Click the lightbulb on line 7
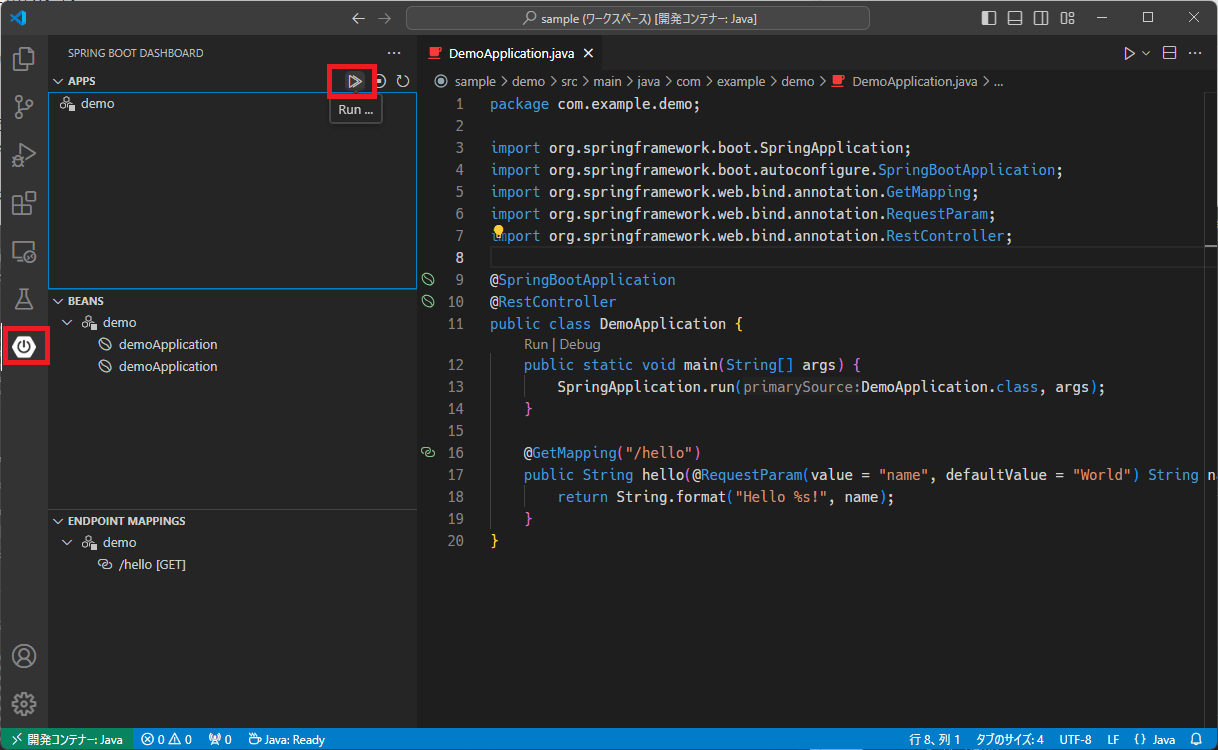This screenshot has width=1218, height=750. point(499,232)
